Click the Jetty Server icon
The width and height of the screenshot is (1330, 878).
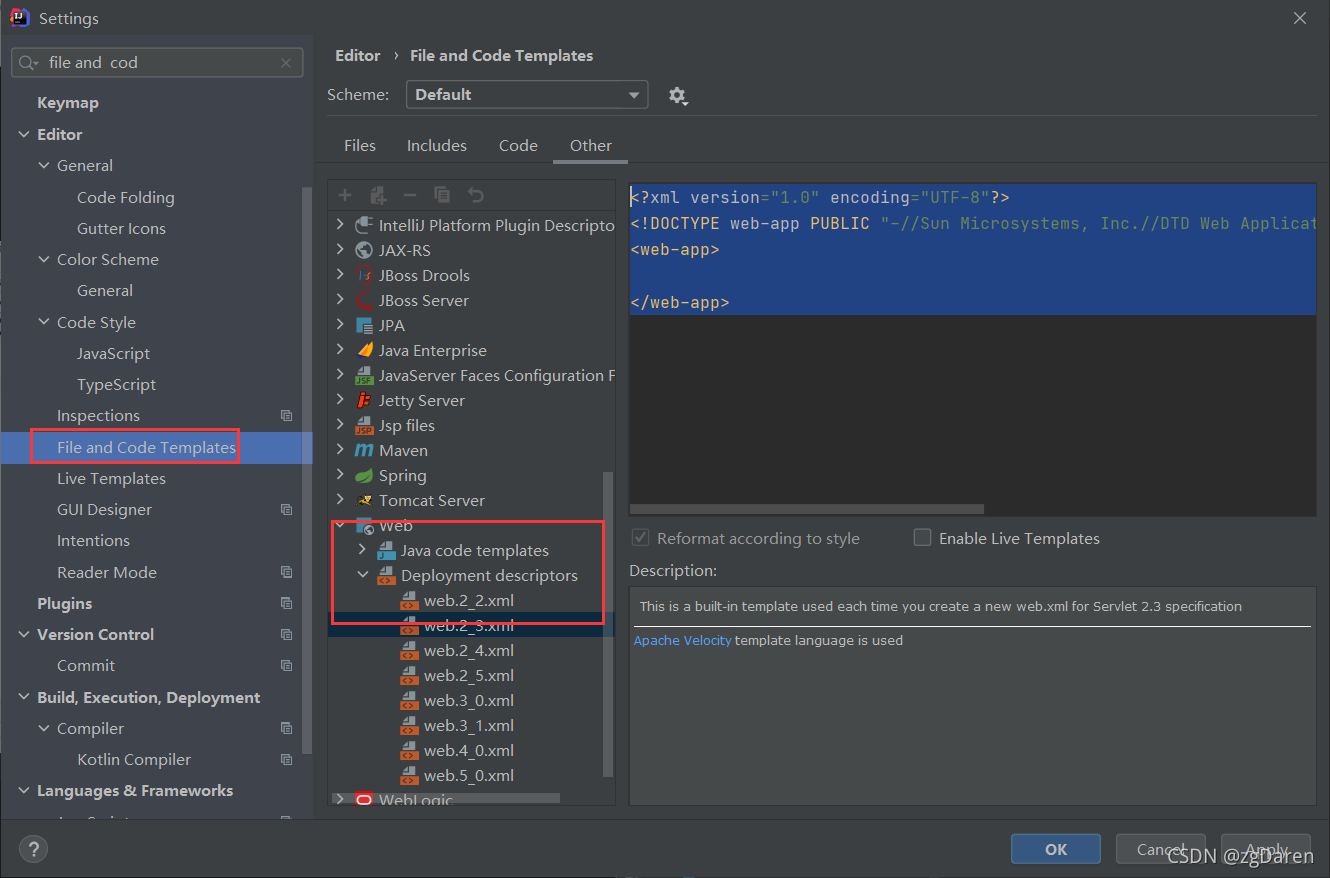(x=364, y=400)
